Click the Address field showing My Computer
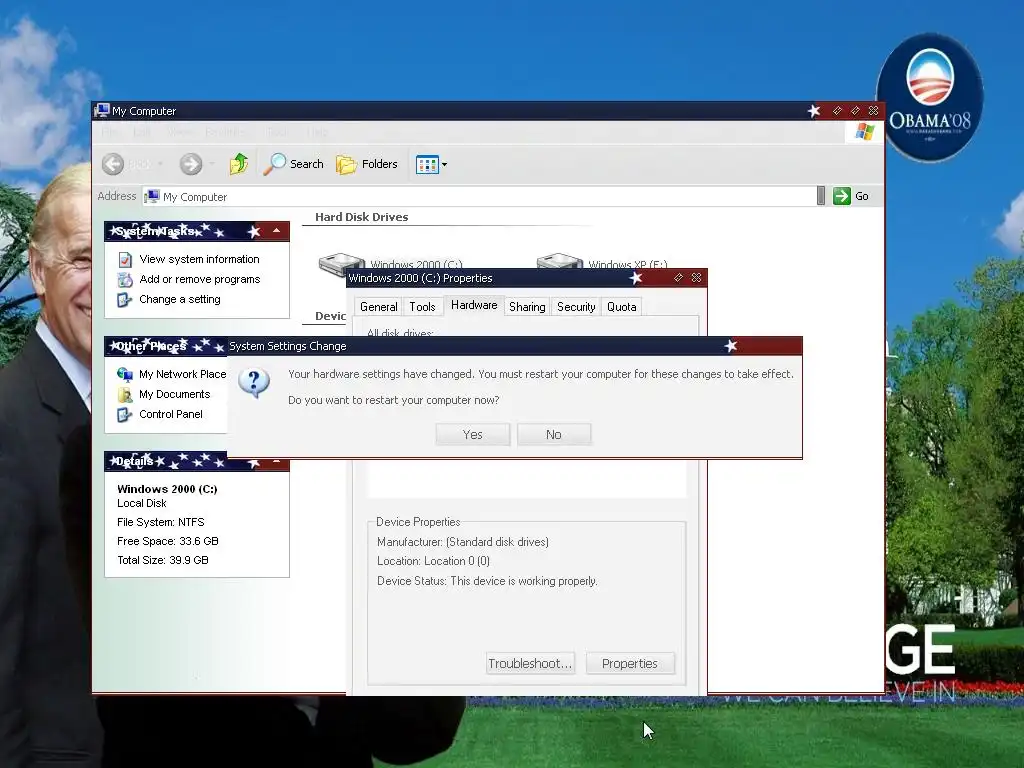This screenshot has width=1024, height=768. (x=480, y=196)
